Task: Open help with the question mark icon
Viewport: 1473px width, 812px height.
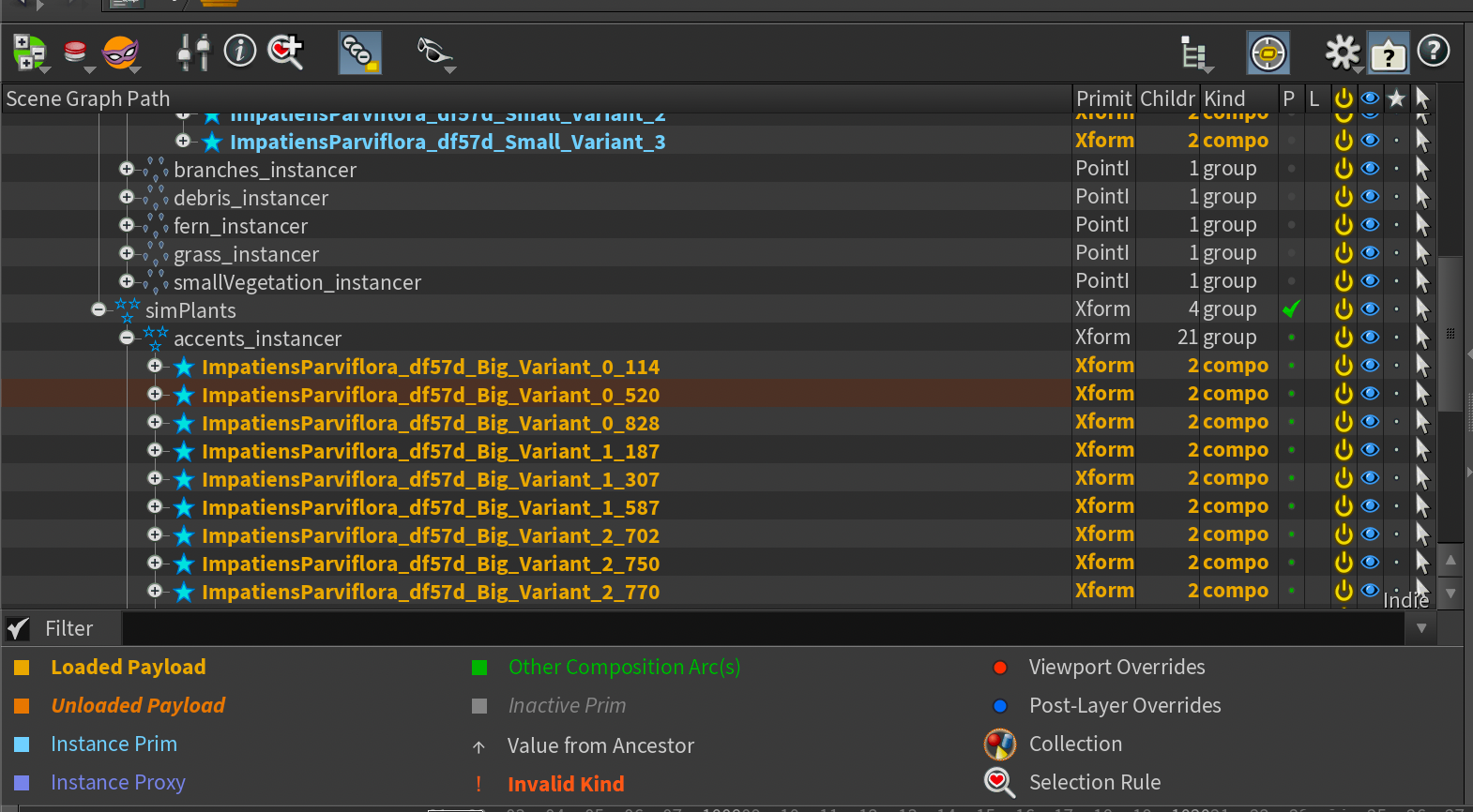Action: click(x=1433, y=51)
